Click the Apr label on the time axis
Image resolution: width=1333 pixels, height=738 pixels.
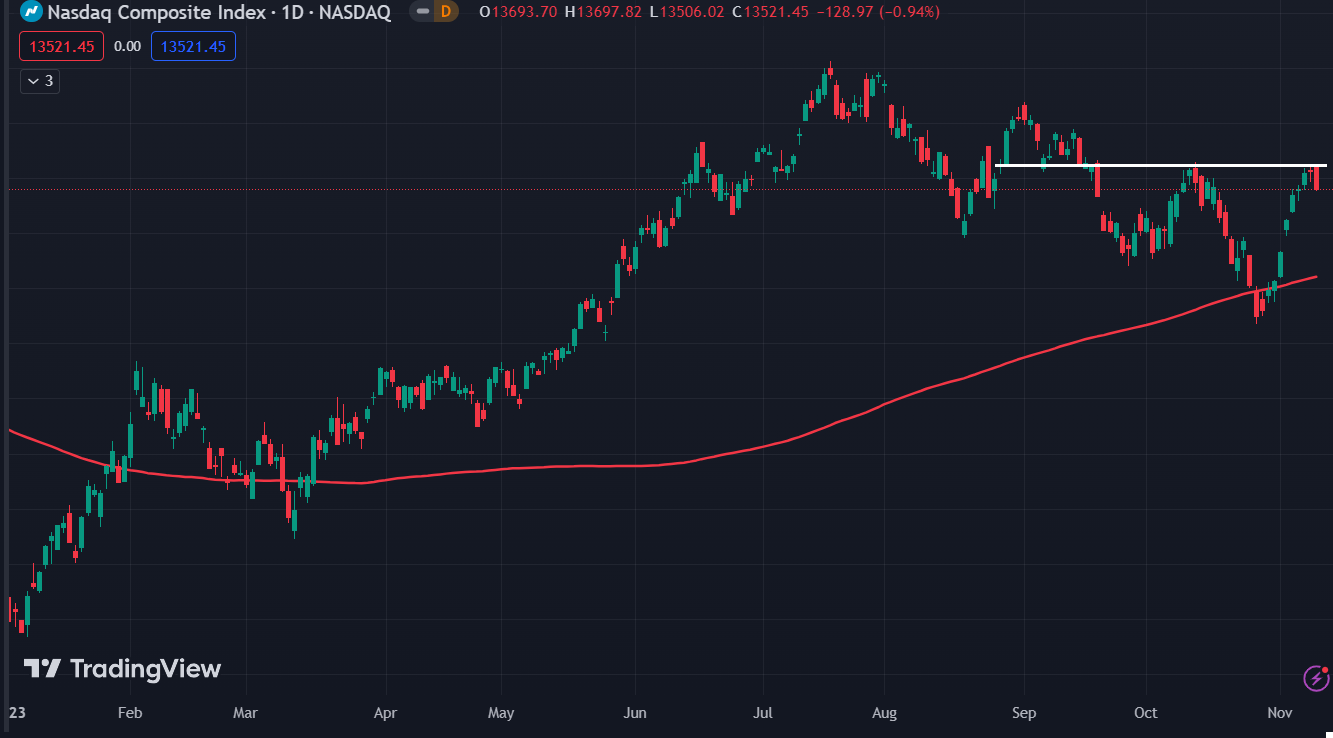(385, 713)
